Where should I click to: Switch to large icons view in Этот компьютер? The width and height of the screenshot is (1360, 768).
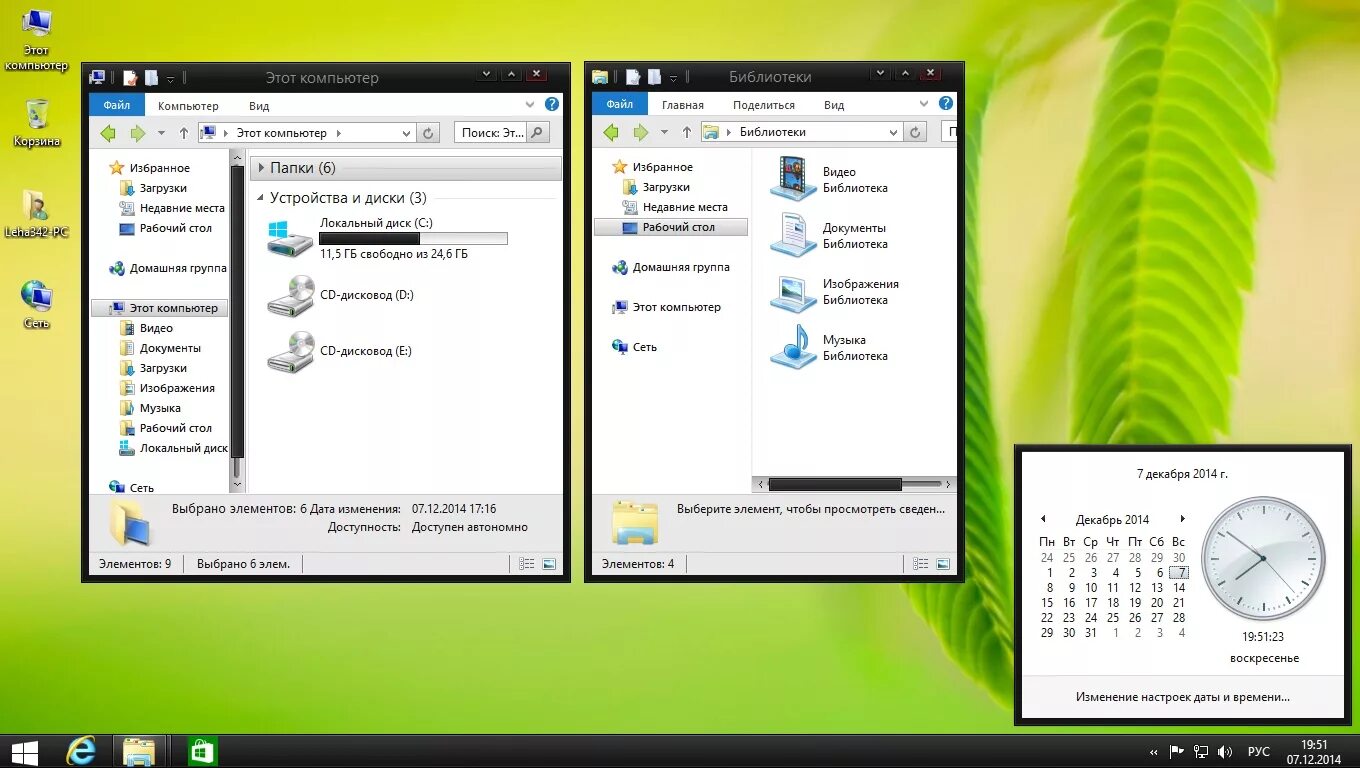pos(548,564)
